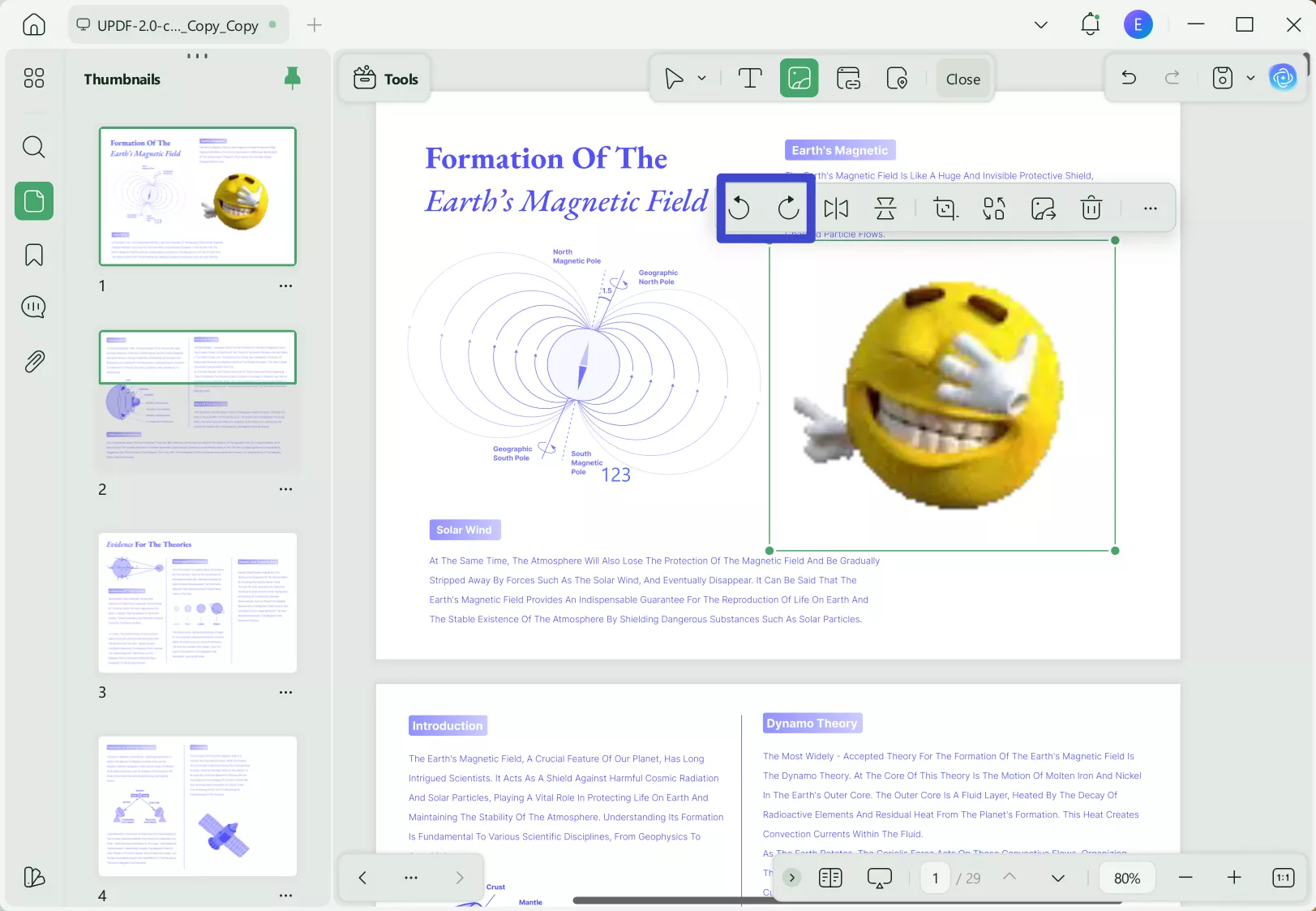Select the Link edit tool
This screenshot has width=1316, height=911.
(848, 79)
